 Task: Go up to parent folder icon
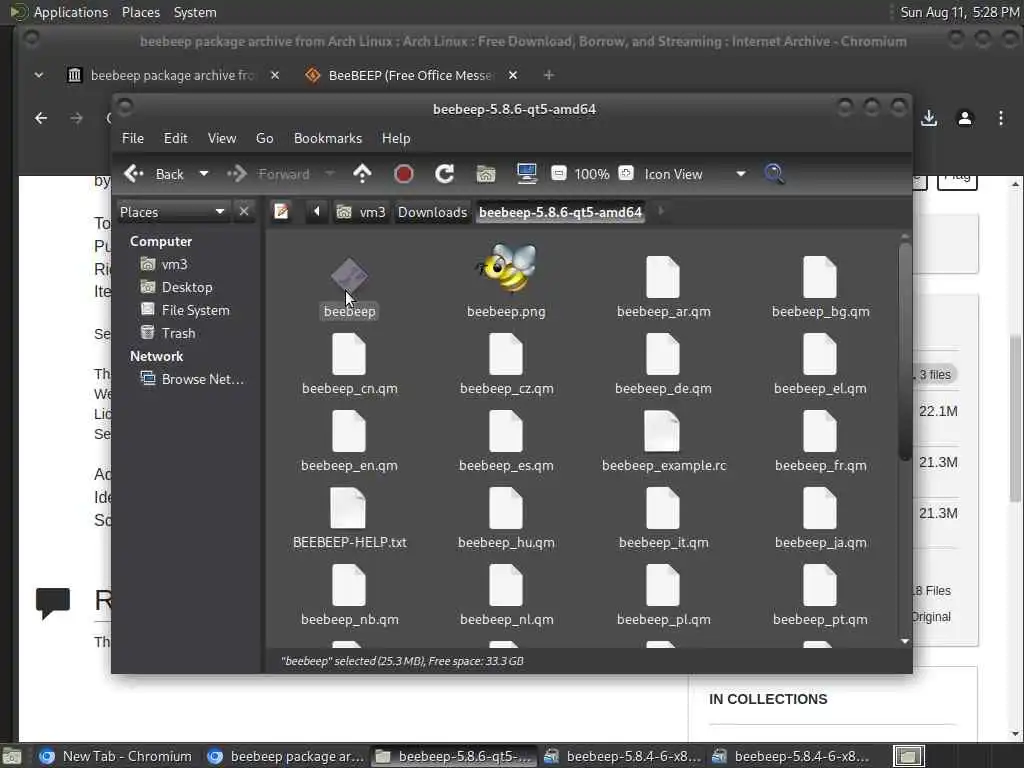[x=362, y=174]
